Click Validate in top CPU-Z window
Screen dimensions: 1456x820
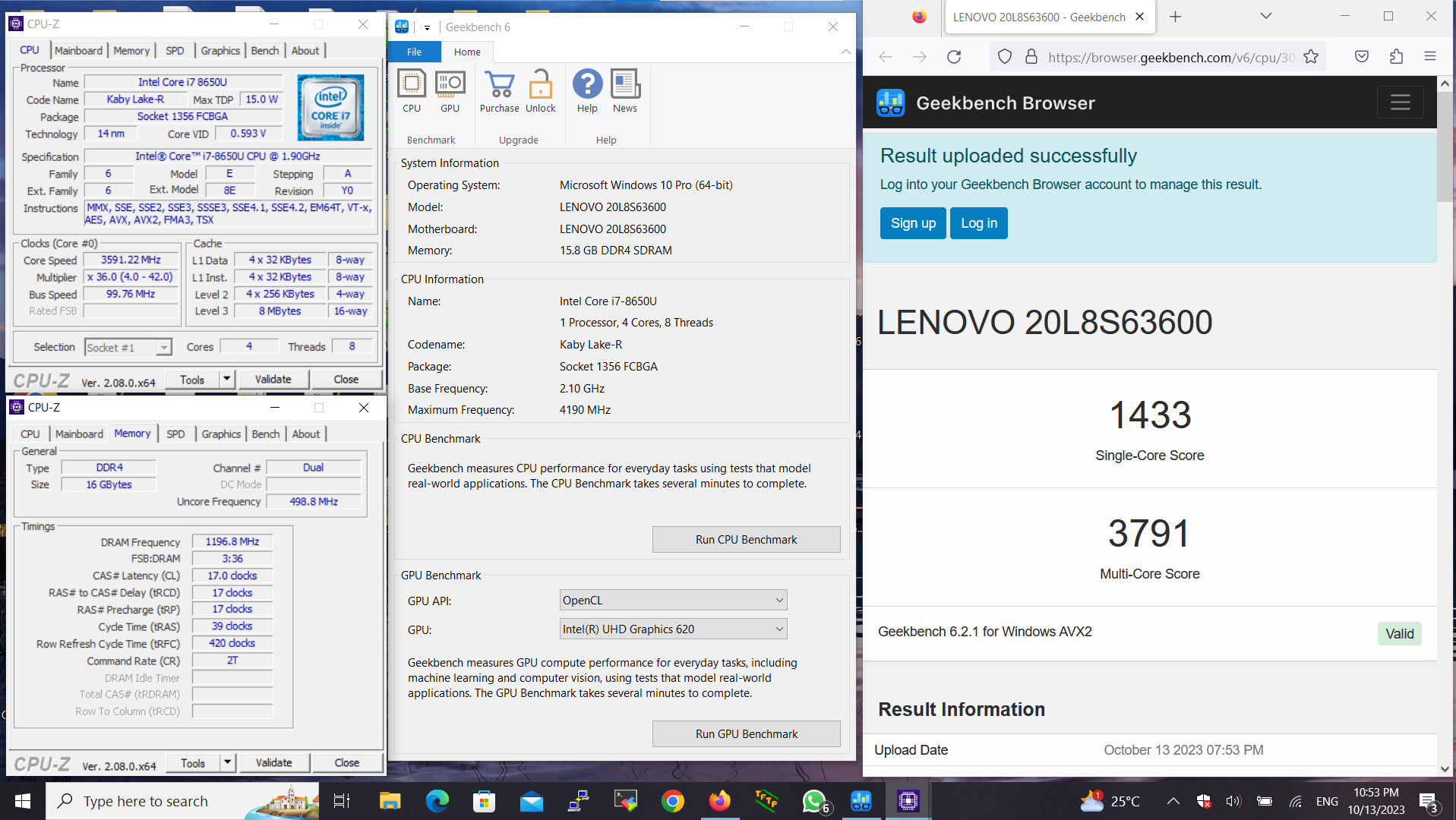point(273,379)
